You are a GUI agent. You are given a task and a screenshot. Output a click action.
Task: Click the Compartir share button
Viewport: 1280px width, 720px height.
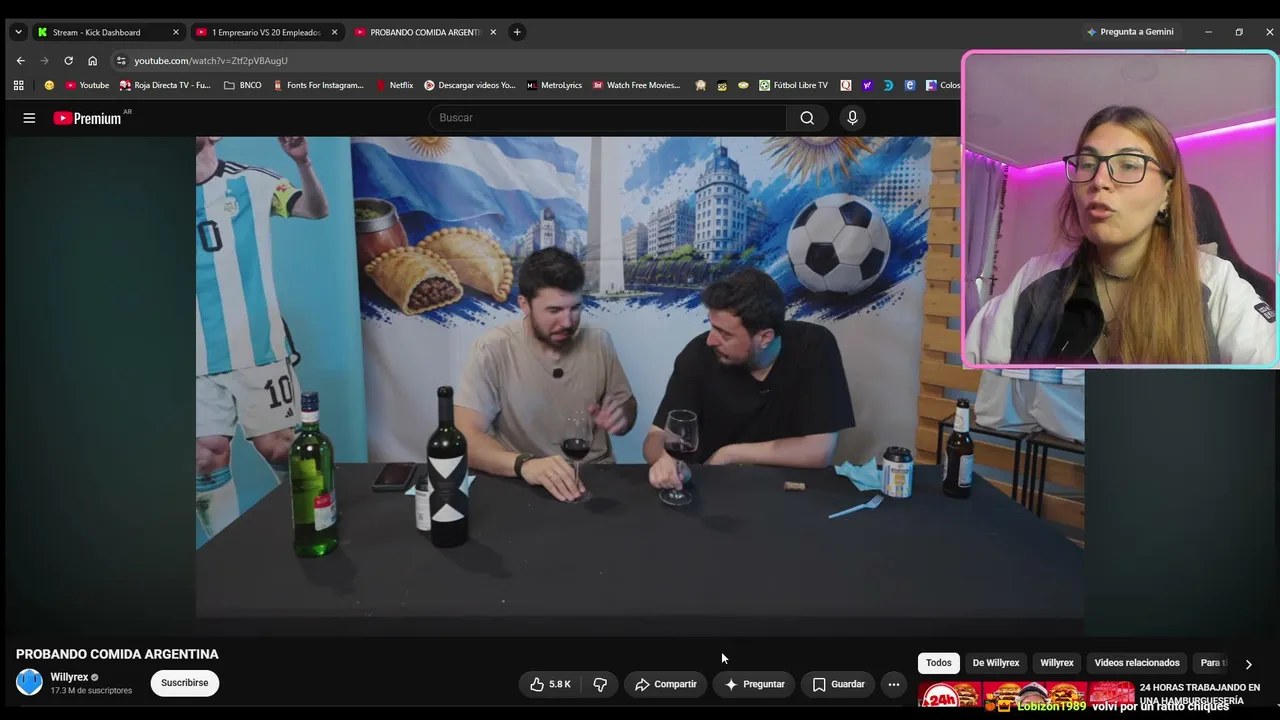[666, 684]
